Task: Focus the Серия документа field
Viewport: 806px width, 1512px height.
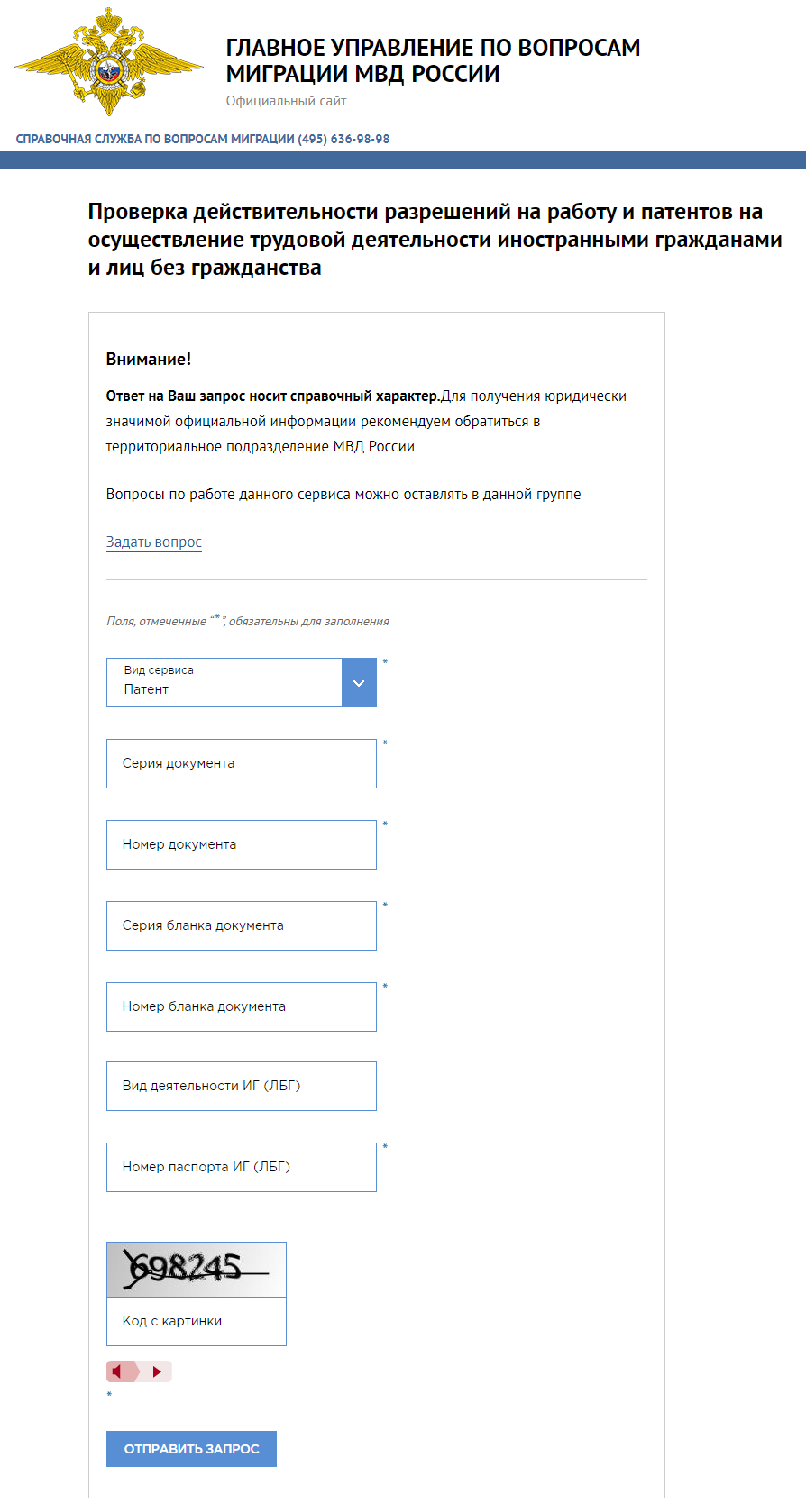Action: click(242, 764)
